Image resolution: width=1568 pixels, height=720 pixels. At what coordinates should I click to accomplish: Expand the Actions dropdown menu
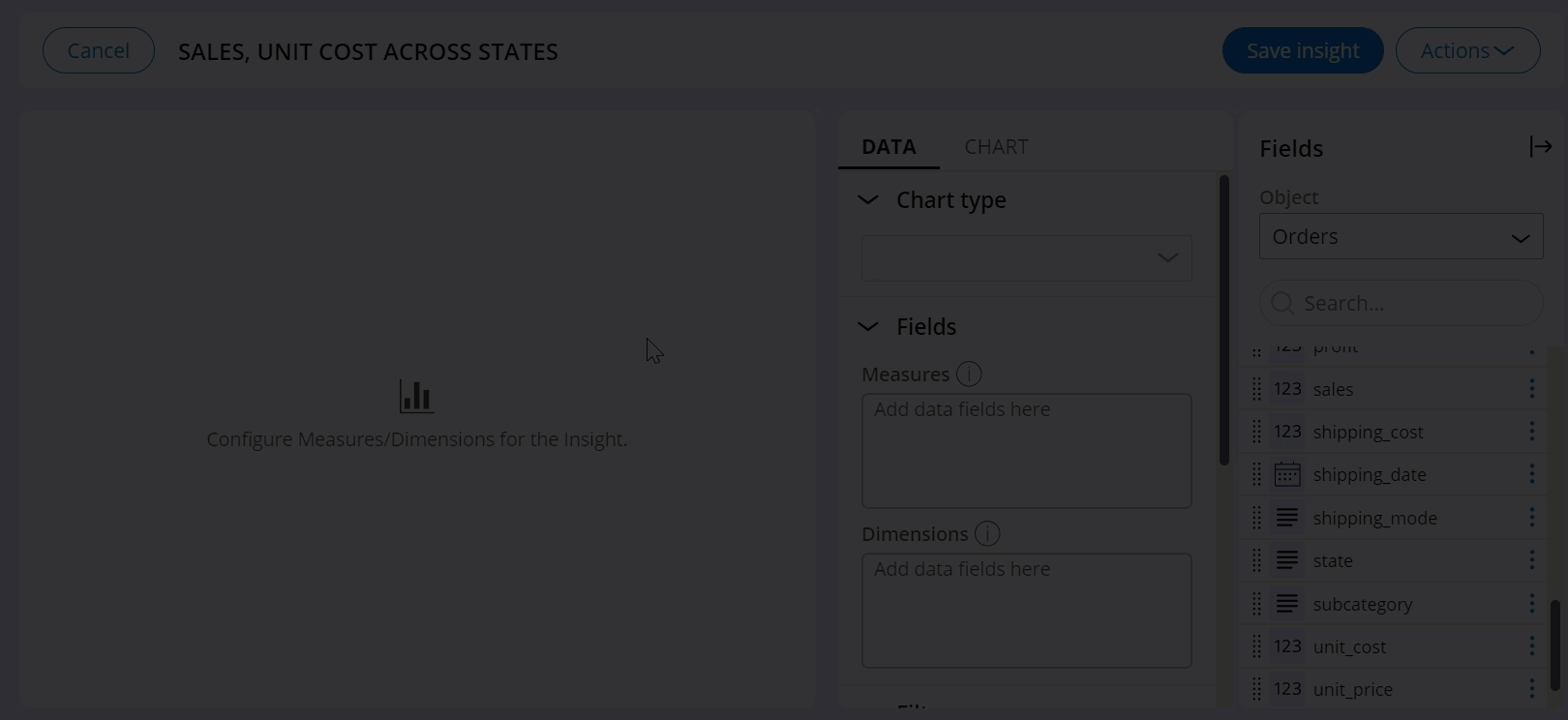tap(1467, 50)
